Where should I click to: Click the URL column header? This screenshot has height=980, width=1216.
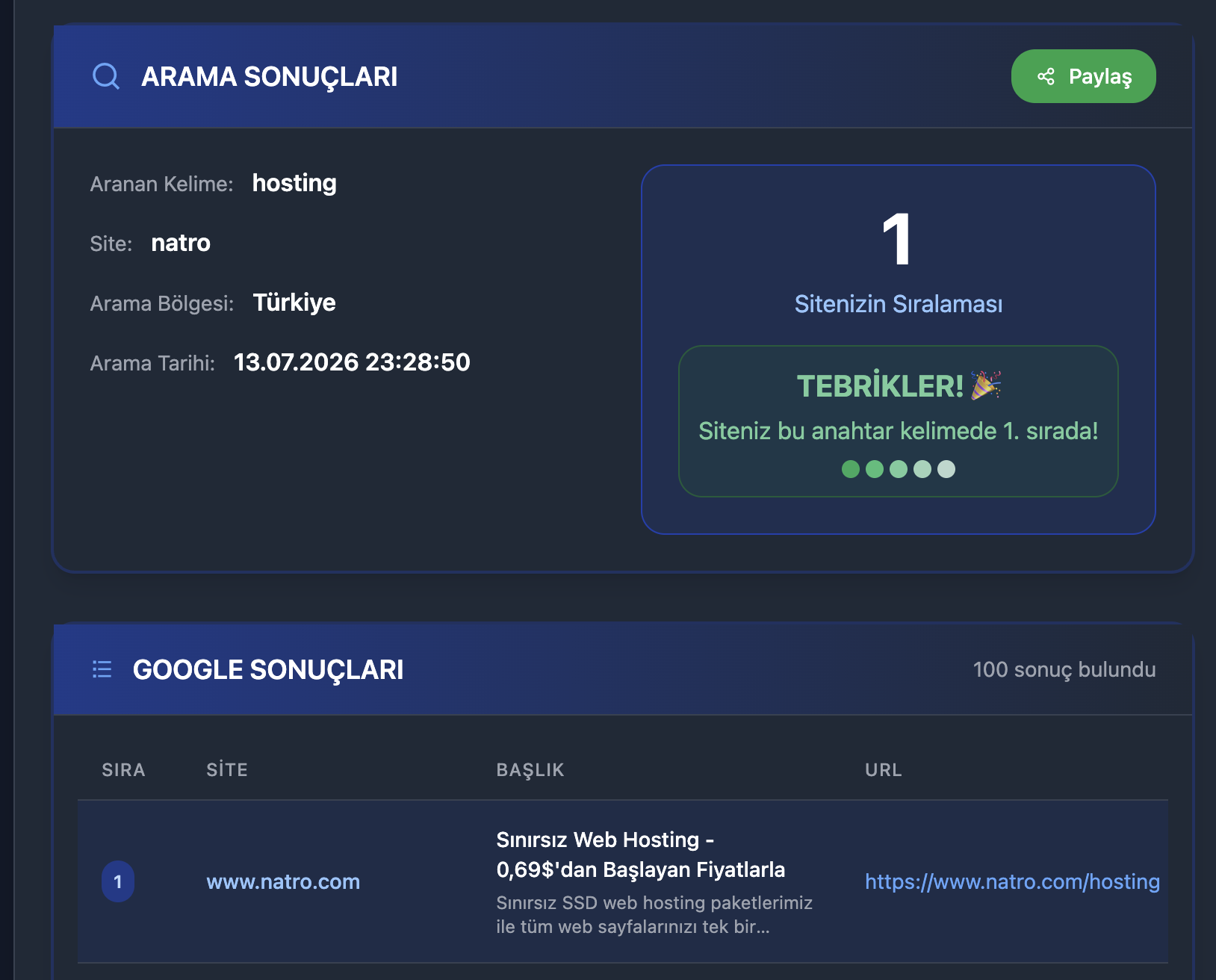884,770
